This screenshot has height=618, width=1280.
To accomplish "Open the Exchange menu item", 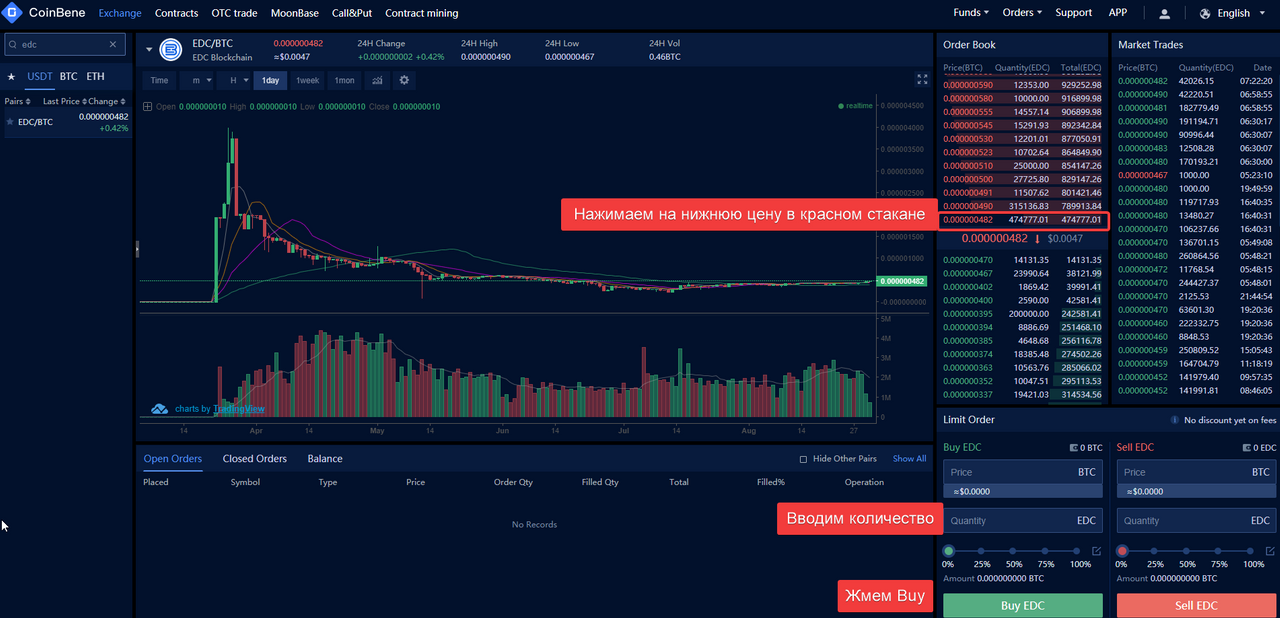I will point(120,13).
